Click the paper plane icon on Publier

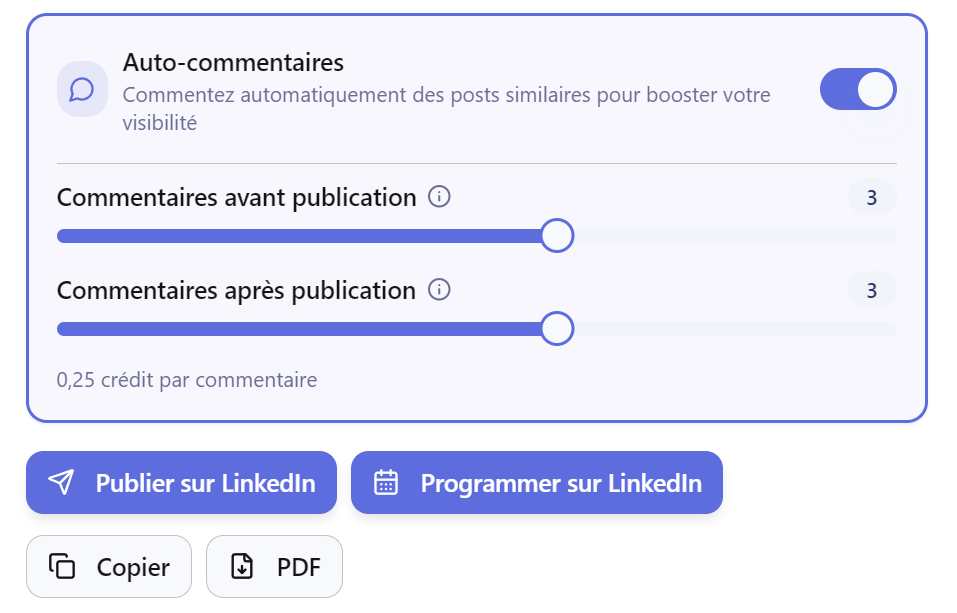(x=62, y=483)
